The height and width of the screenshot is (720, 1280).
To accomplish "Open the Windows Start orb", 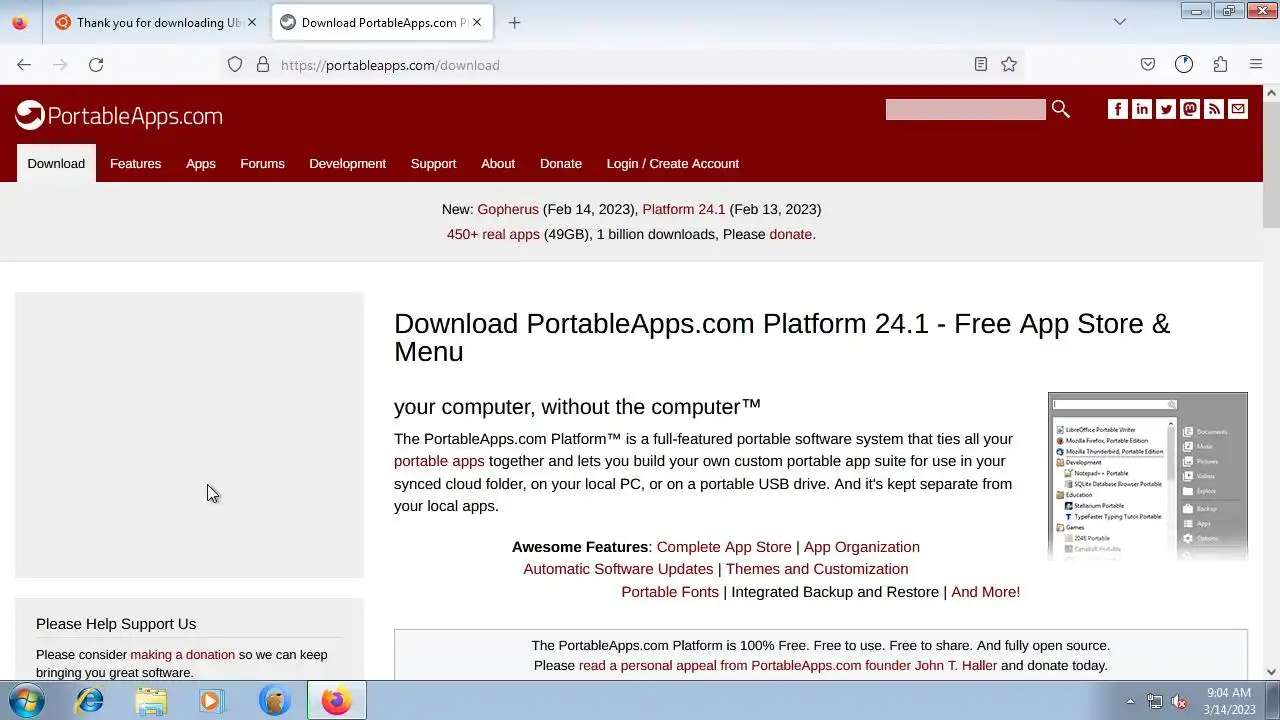I will (27, 700).
